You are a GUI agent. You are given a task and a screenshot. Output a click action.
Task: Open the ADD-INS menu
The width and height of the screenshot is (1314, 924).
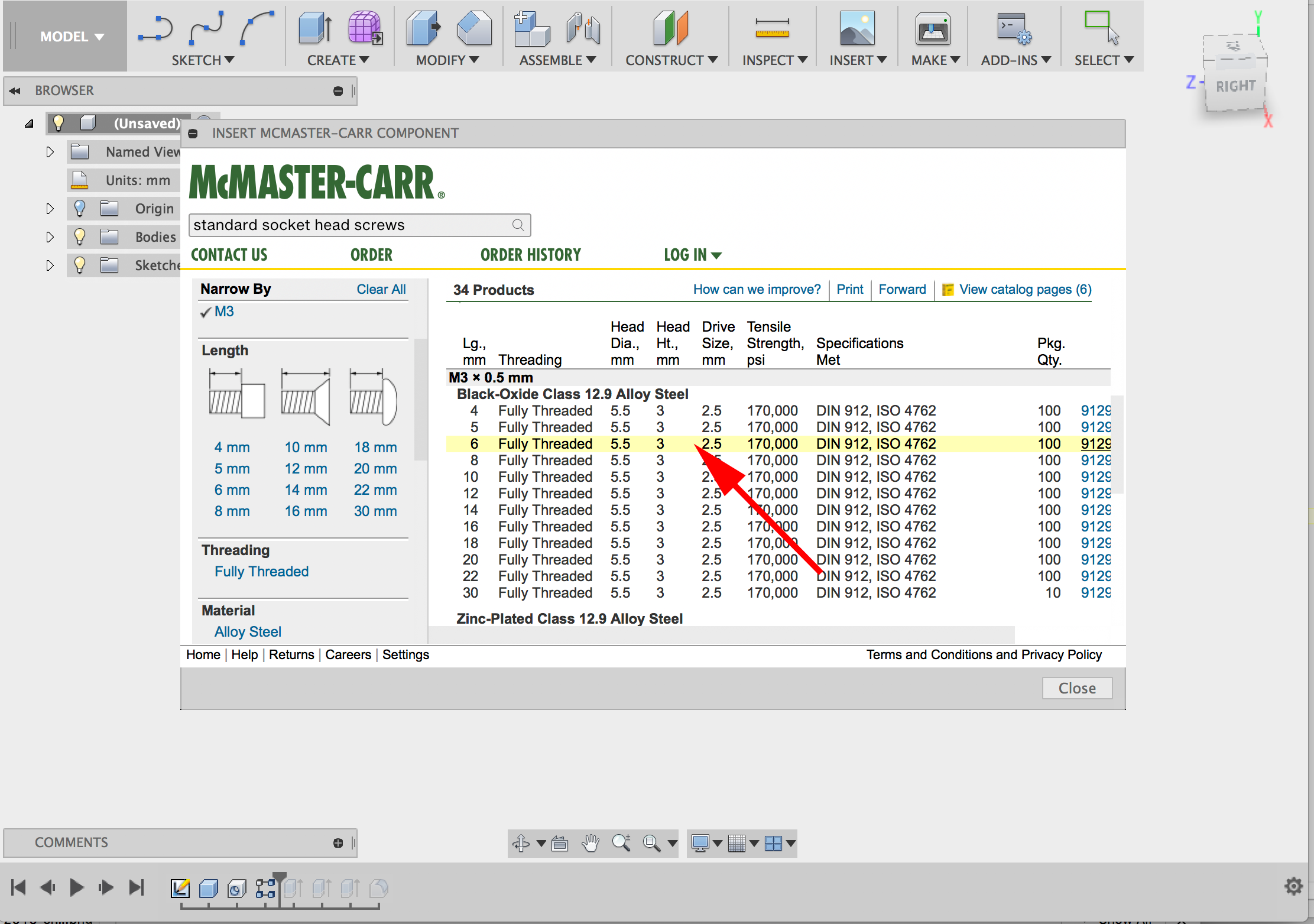tap(1016, 60)
